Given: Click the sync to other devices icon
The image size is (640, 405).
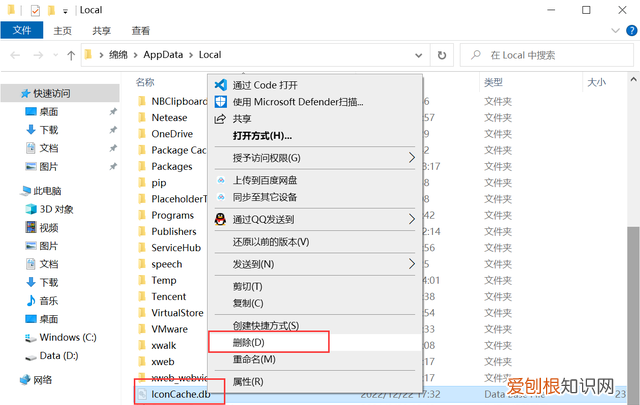Looking at the screenshot, I should point(221,197).
